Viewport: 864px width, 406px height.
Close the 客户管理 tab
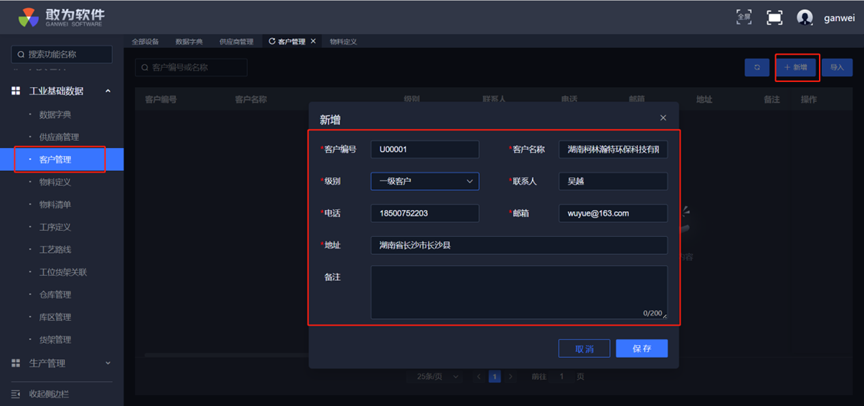click(313, 41)
